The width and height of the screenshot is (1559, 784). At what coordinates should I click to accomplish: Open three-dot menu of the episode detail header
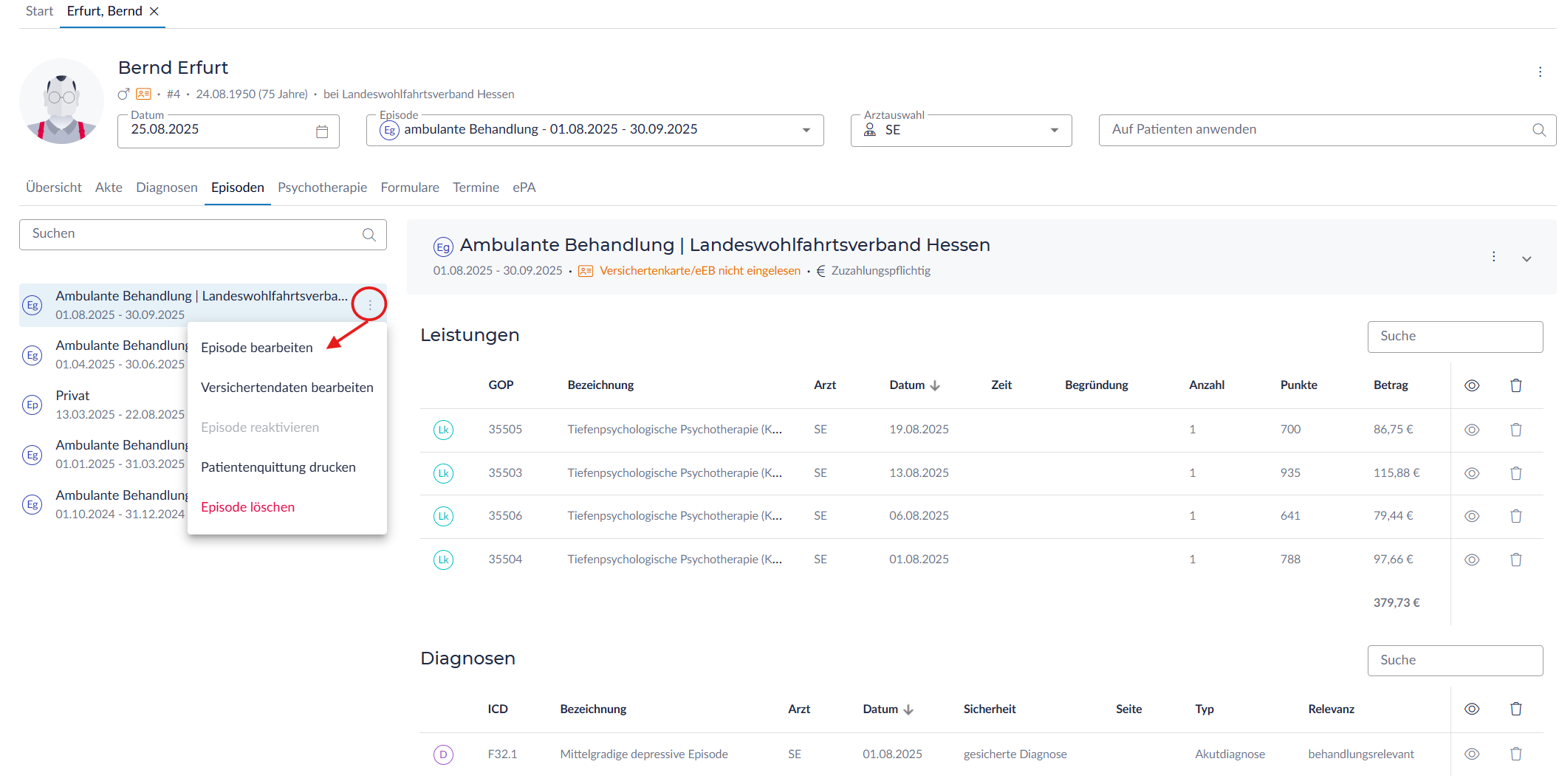pos(1493,256)
